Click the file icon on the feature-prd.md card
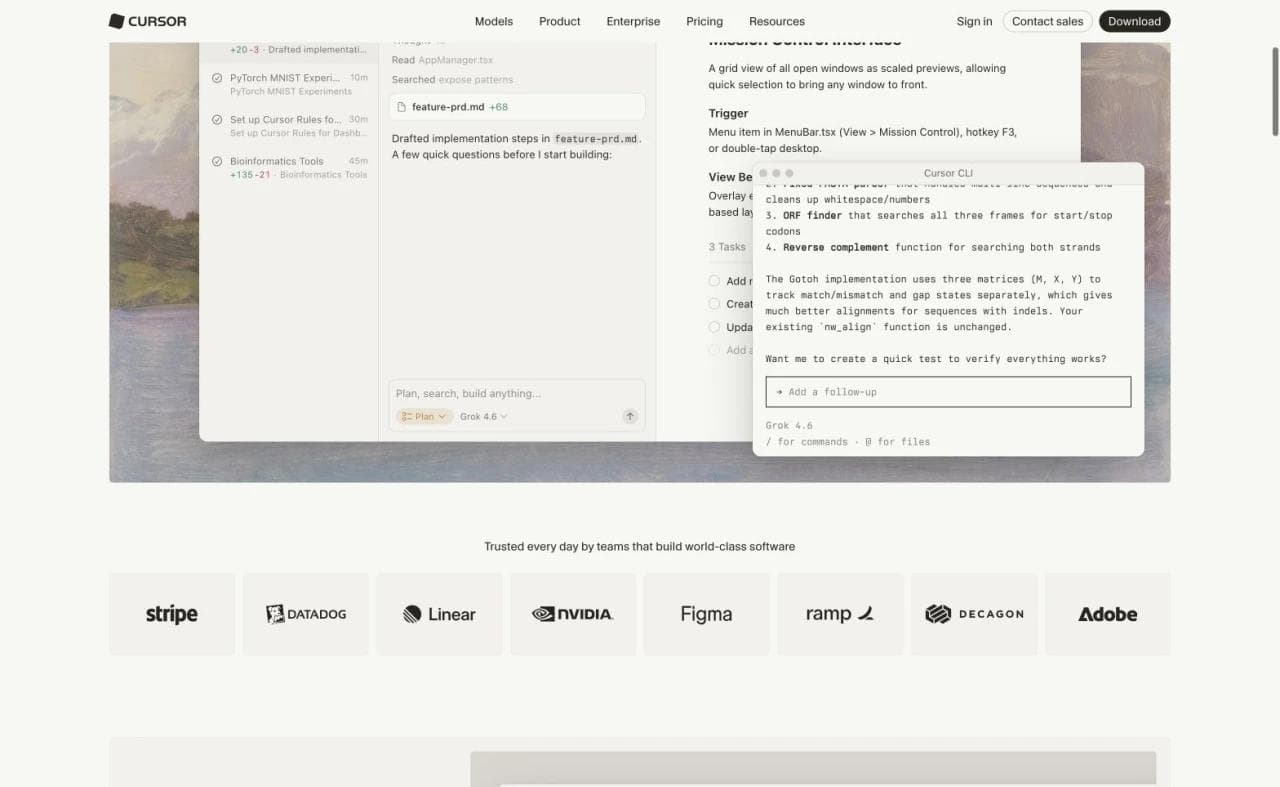This screenshot has height=787, width=1280. (402, 107)
